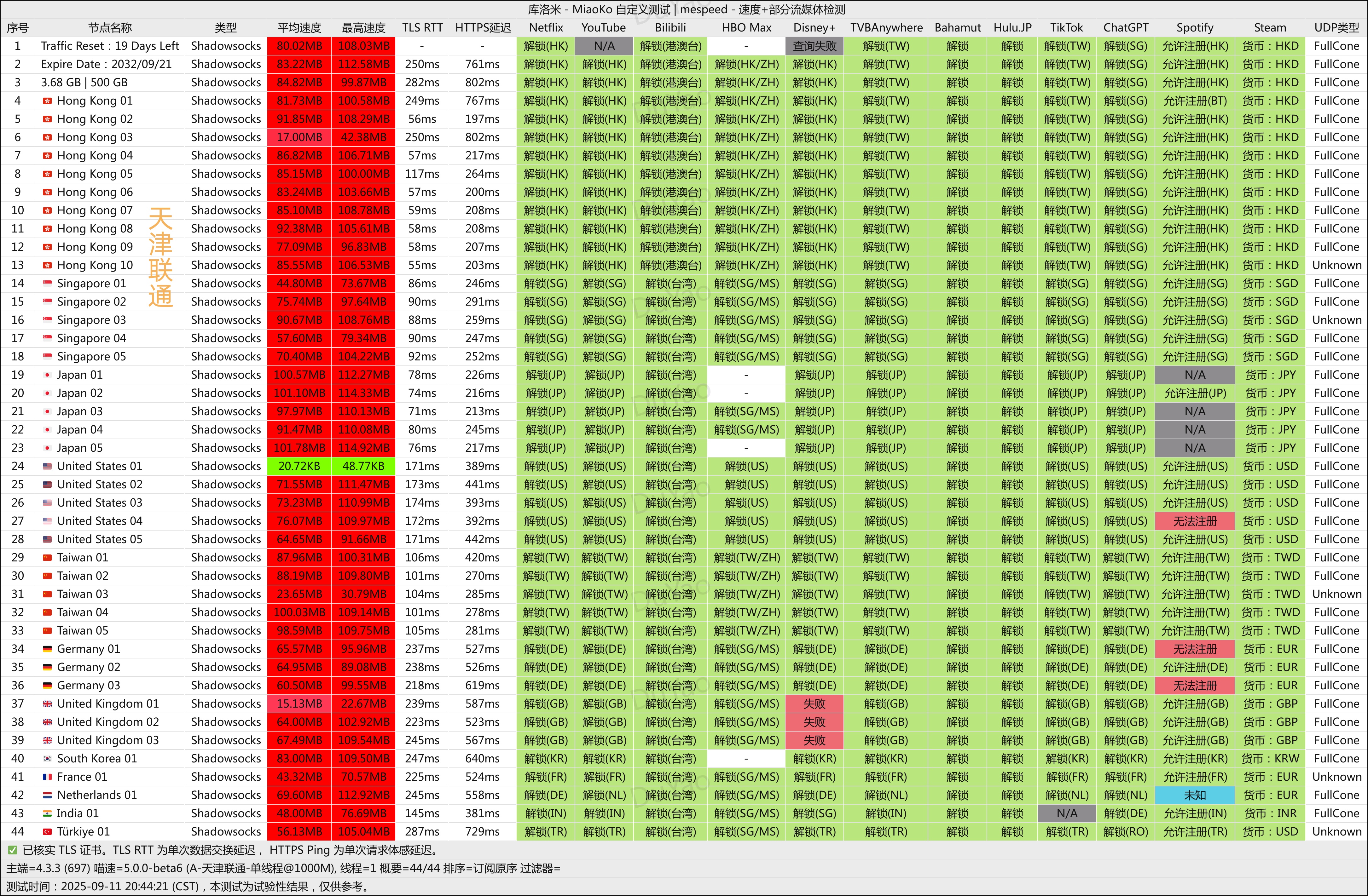The image size is (1368, 896).
Task: Click the 序号 column header
Action: 18,28
